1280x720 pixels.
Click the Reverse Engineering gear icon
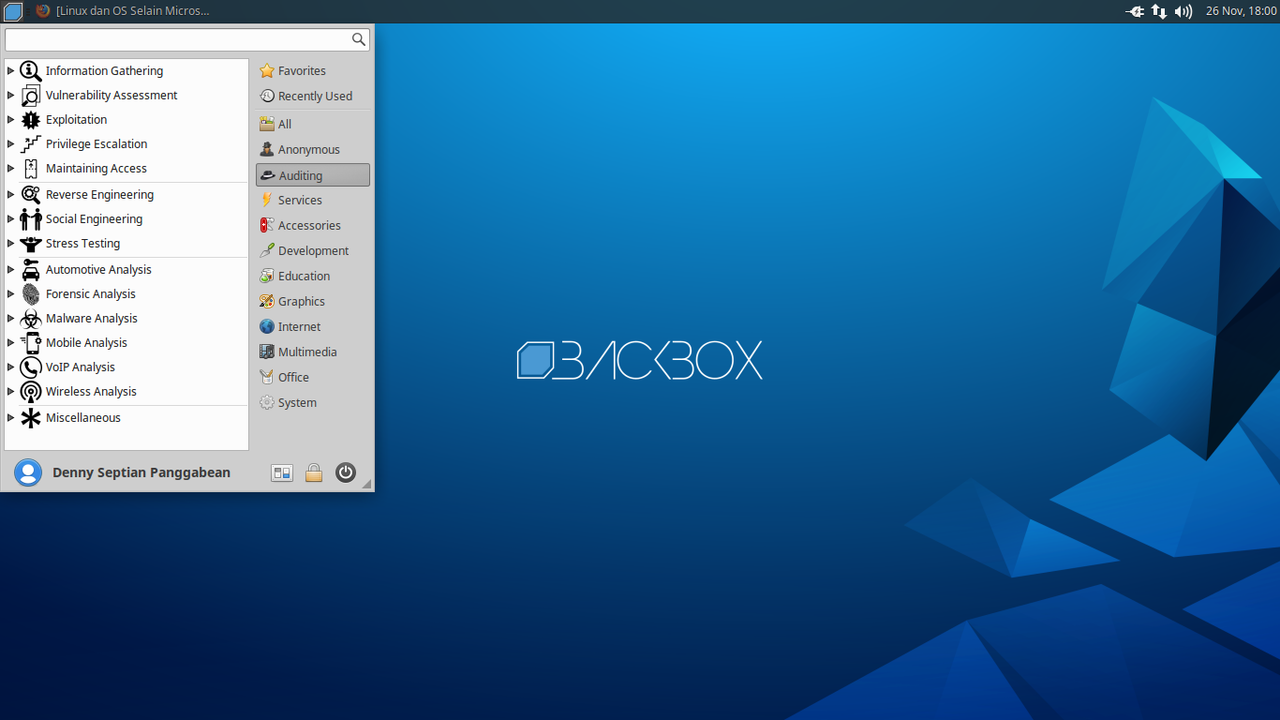click(x=31, y=195)
